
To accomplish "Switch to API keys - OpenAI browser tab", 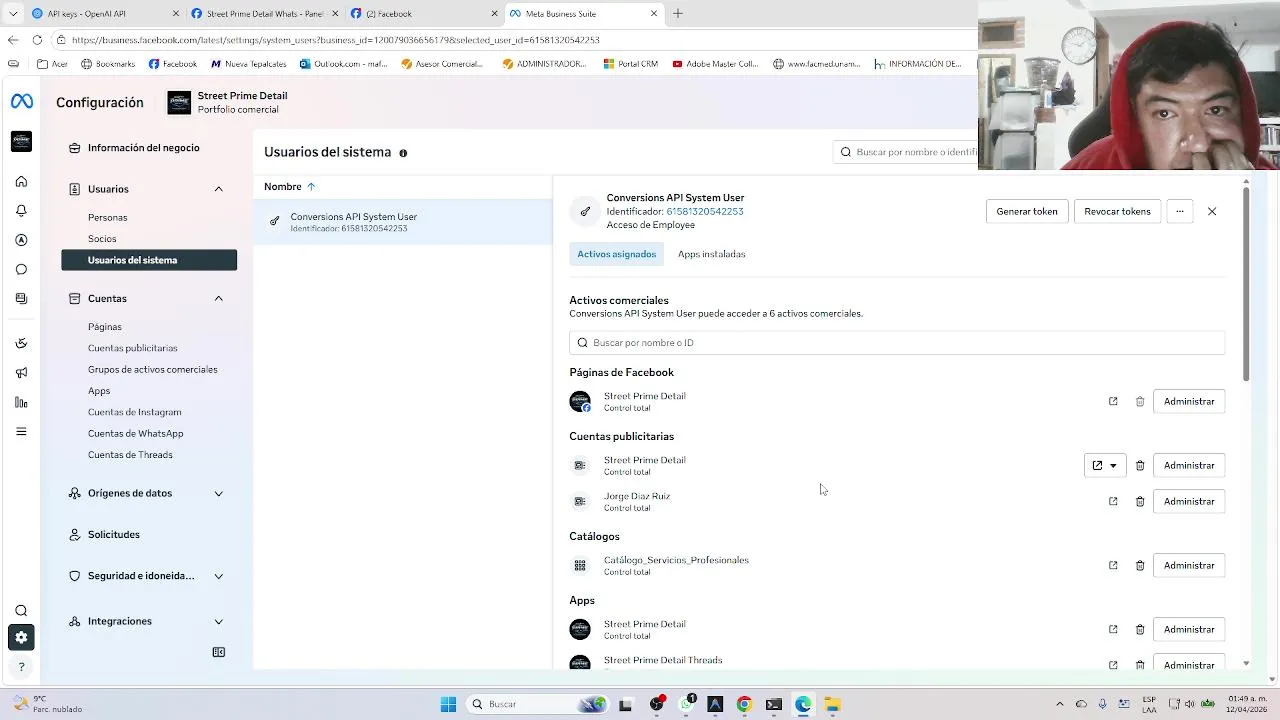I will [105, 14].
